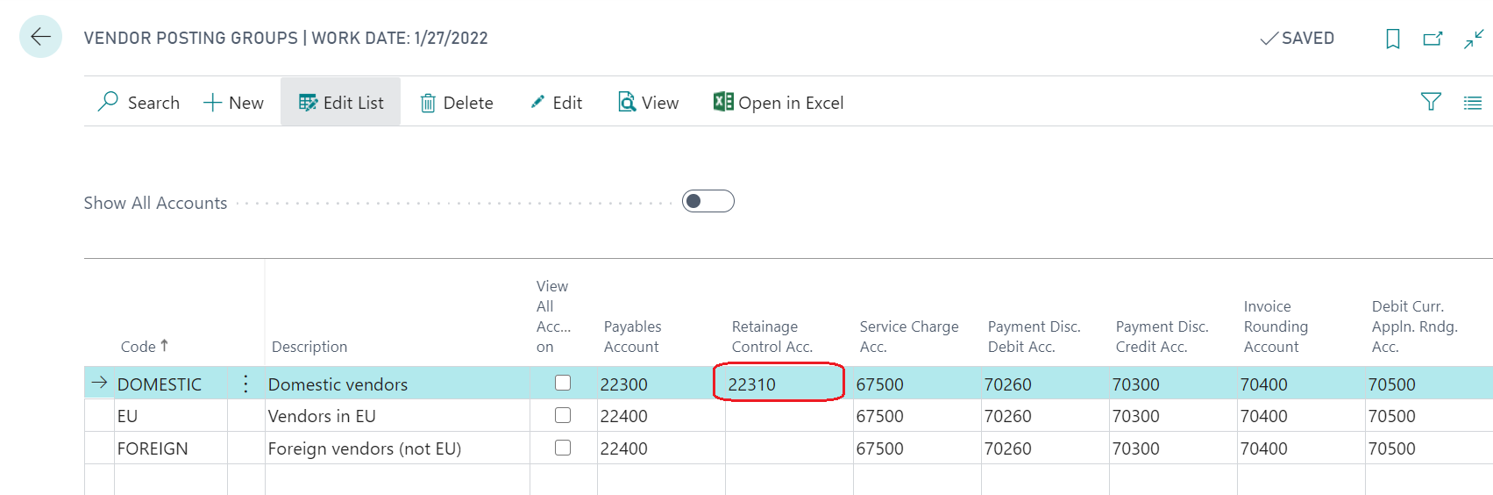Image resolution: width=1493 pixels, height=495 pixels.
Task: Select Edit List in the toolbar
Action: [341, 102]
